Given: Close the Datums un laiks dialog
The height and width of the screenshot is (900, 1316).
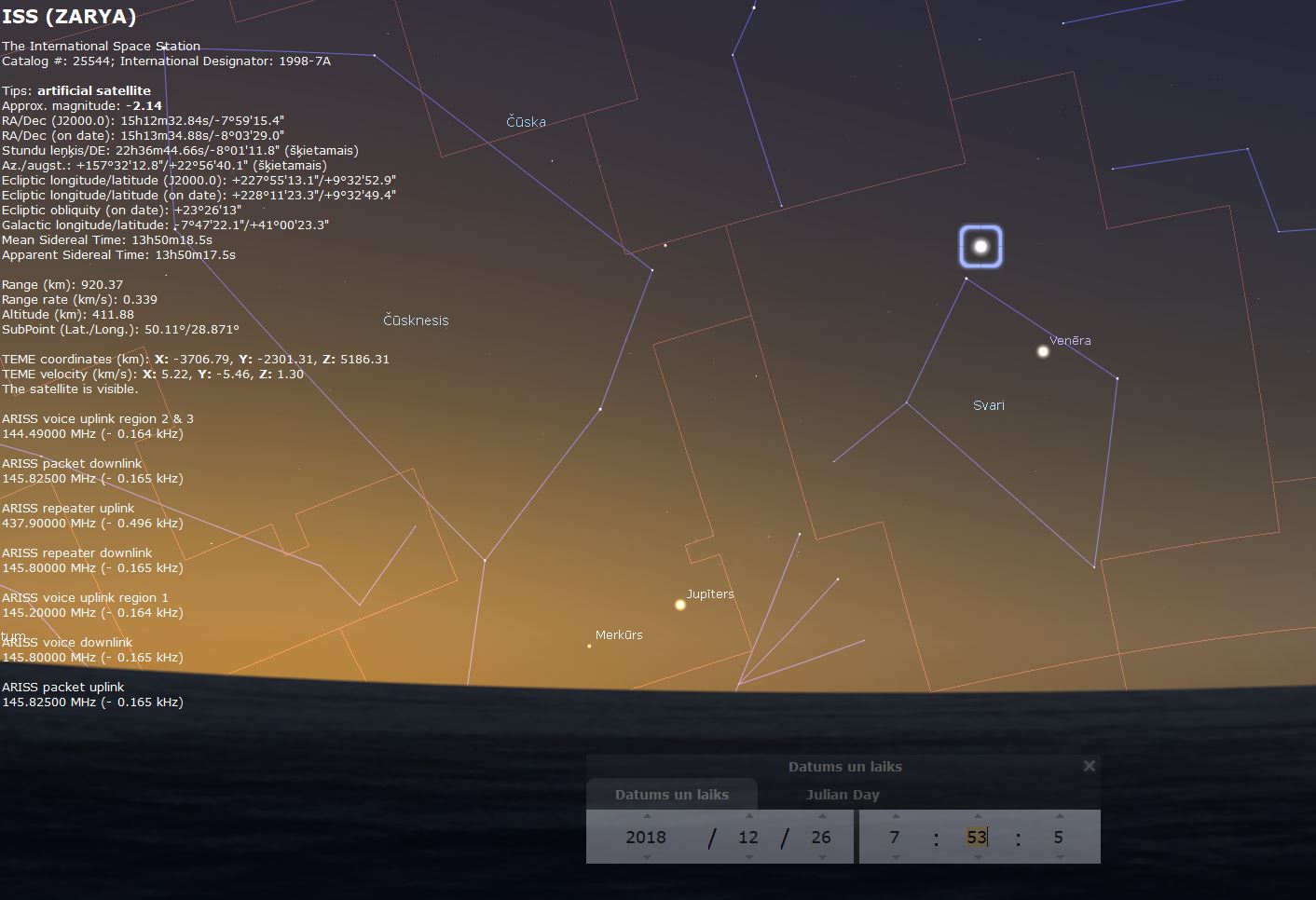Looking at the screenshot, I should pos(1089,766).
